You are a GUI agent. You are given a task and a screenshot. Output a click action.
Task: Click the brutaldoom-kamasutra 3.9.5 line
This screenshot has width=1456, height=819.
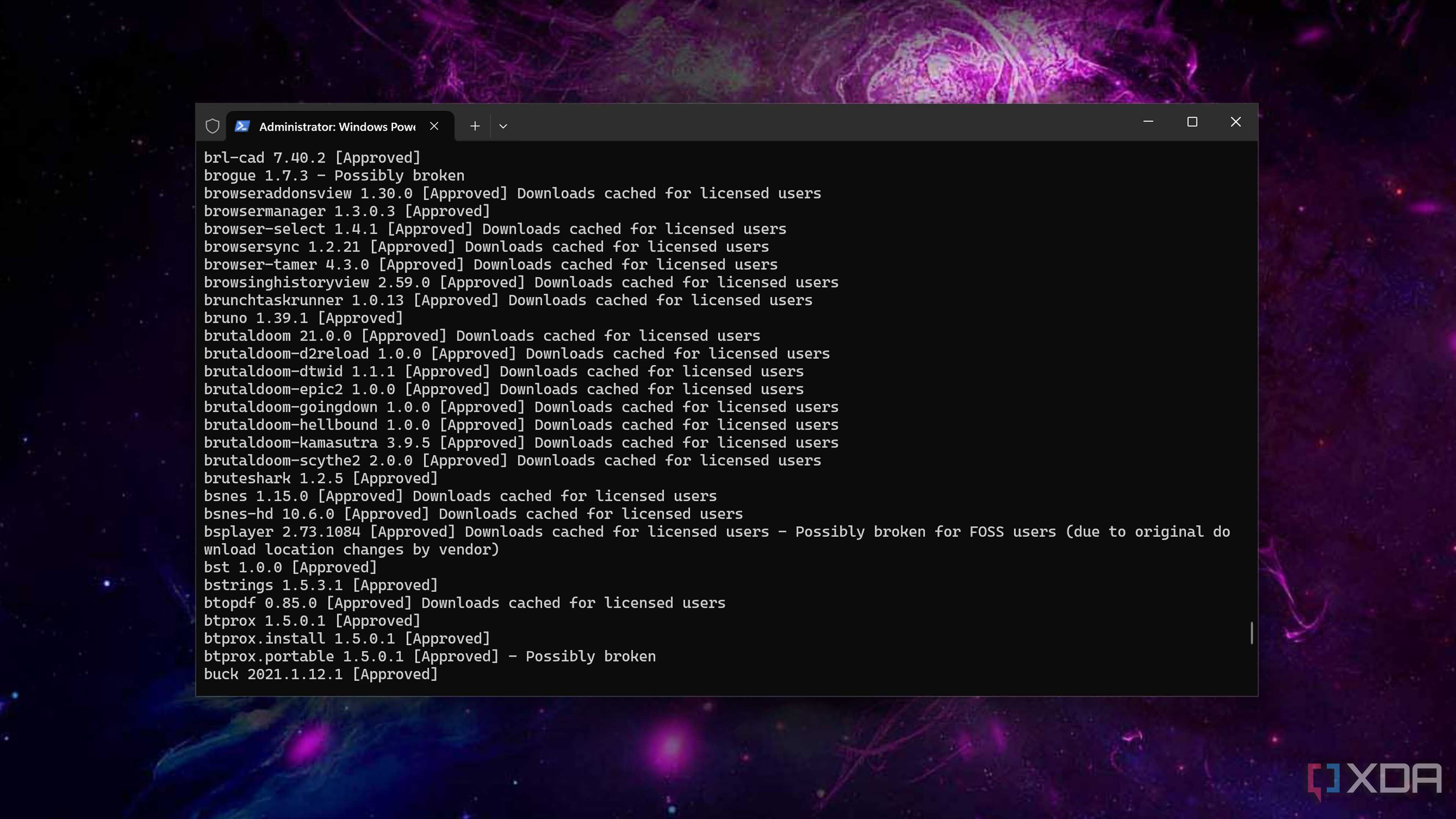521,442
